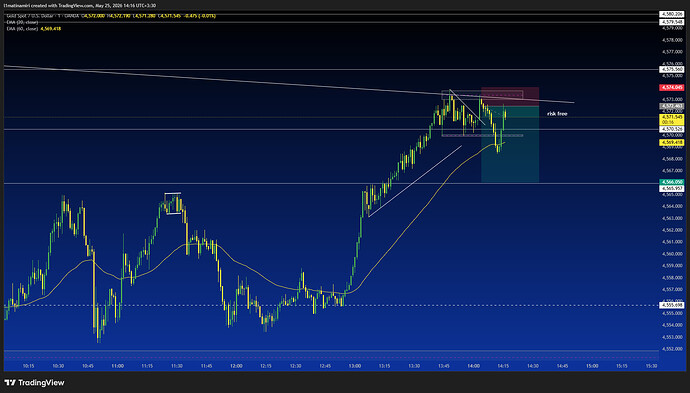690x393 pixels.
Task: Click the green take-profit label 4,566.050
Action: [672, 182]
